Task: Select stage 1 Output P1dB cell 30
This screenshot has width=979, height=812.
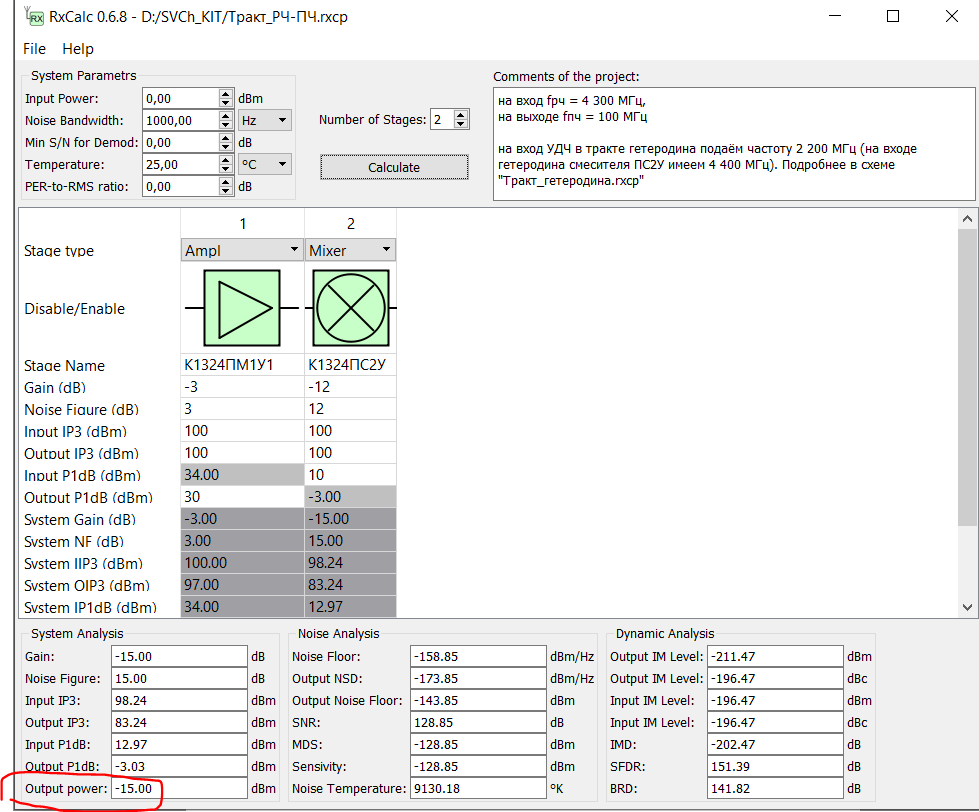Action: click(x=242, y=497)
